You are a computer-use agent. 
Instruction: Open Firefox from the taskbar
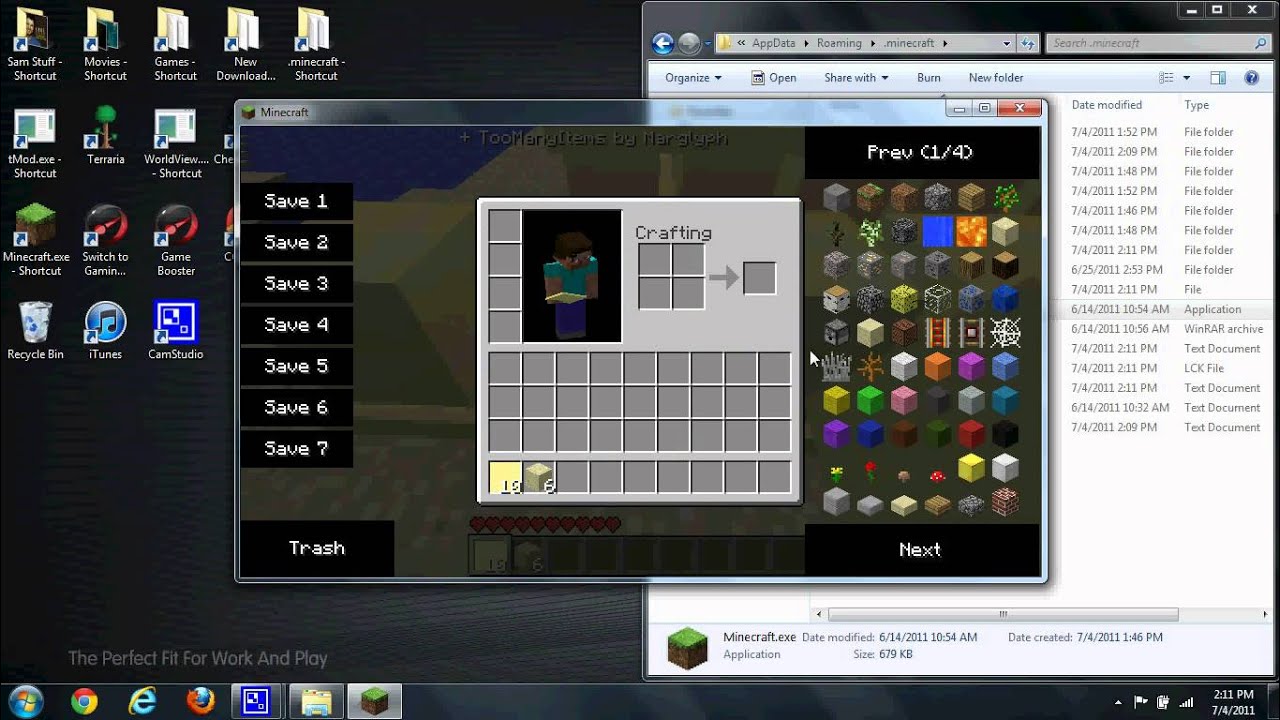(x=200, y=701)
